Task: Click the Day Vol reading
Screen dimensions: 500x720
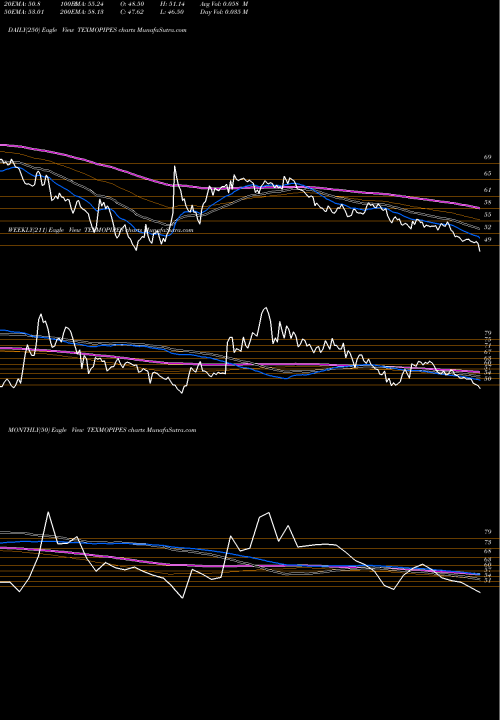Action: click(224, 12)
